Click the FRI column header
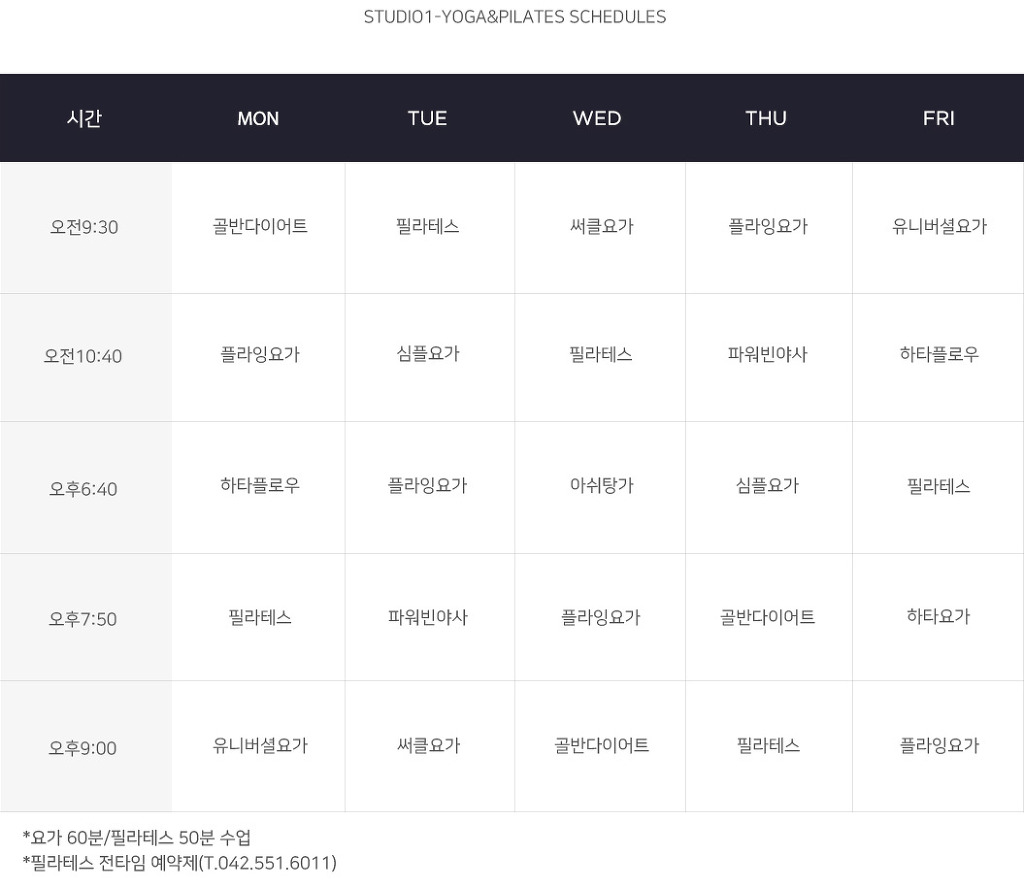The width and height of the screenshot is (1024, 888). tap(938, 118)
